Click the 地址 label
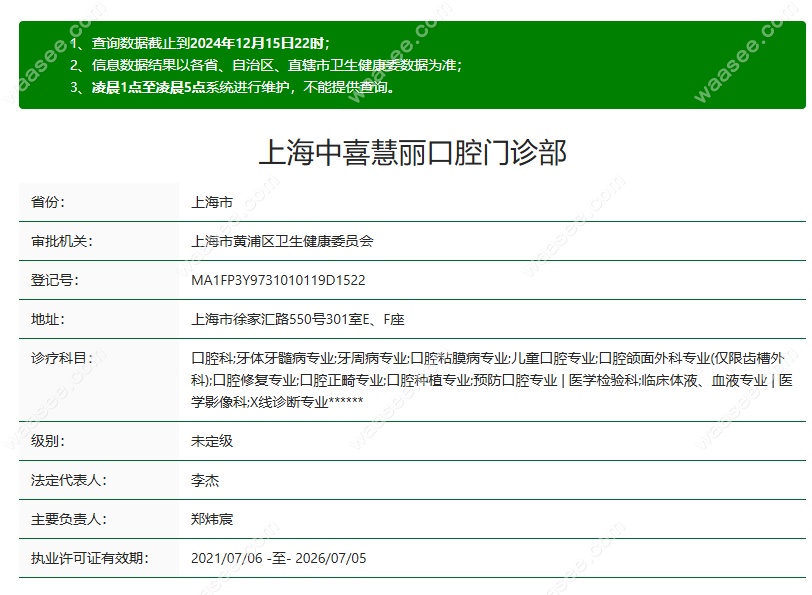 pos(48,319)
